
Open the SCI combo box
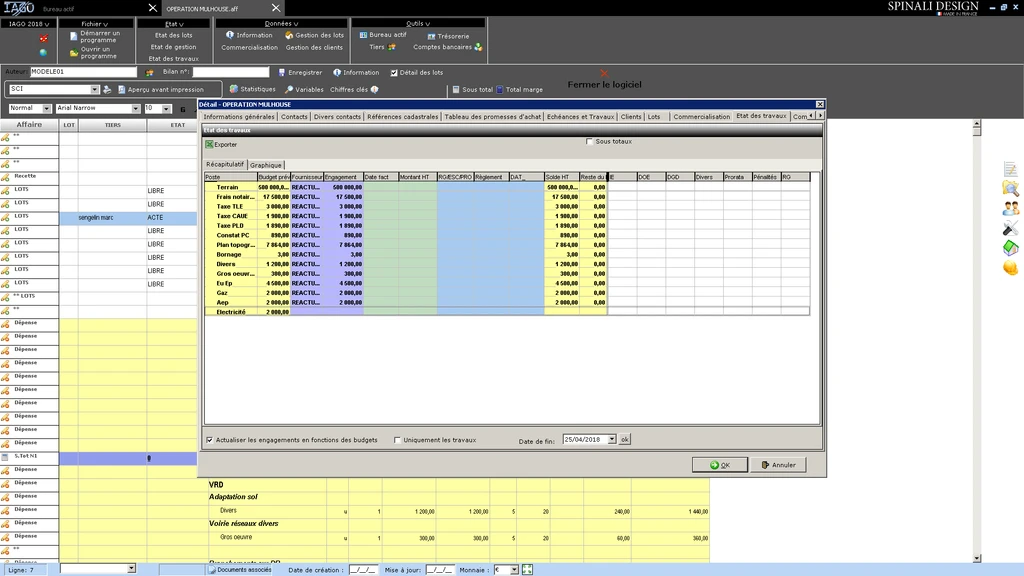point(95,89)
